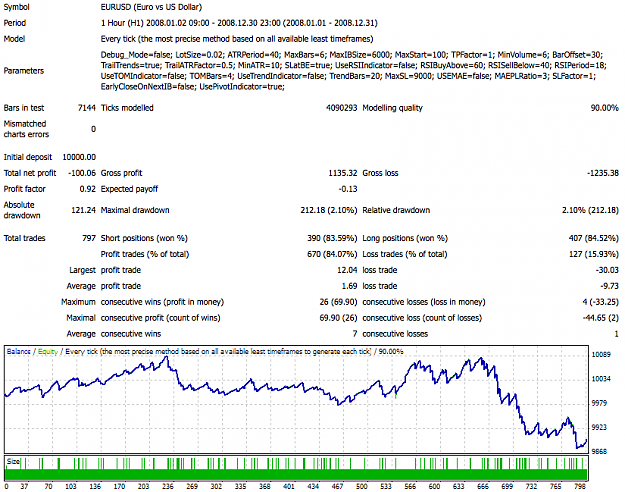Click the Gross profit value 1135.32
The height and width of the screenshot is (492, 625).
[x=343, y=173]
